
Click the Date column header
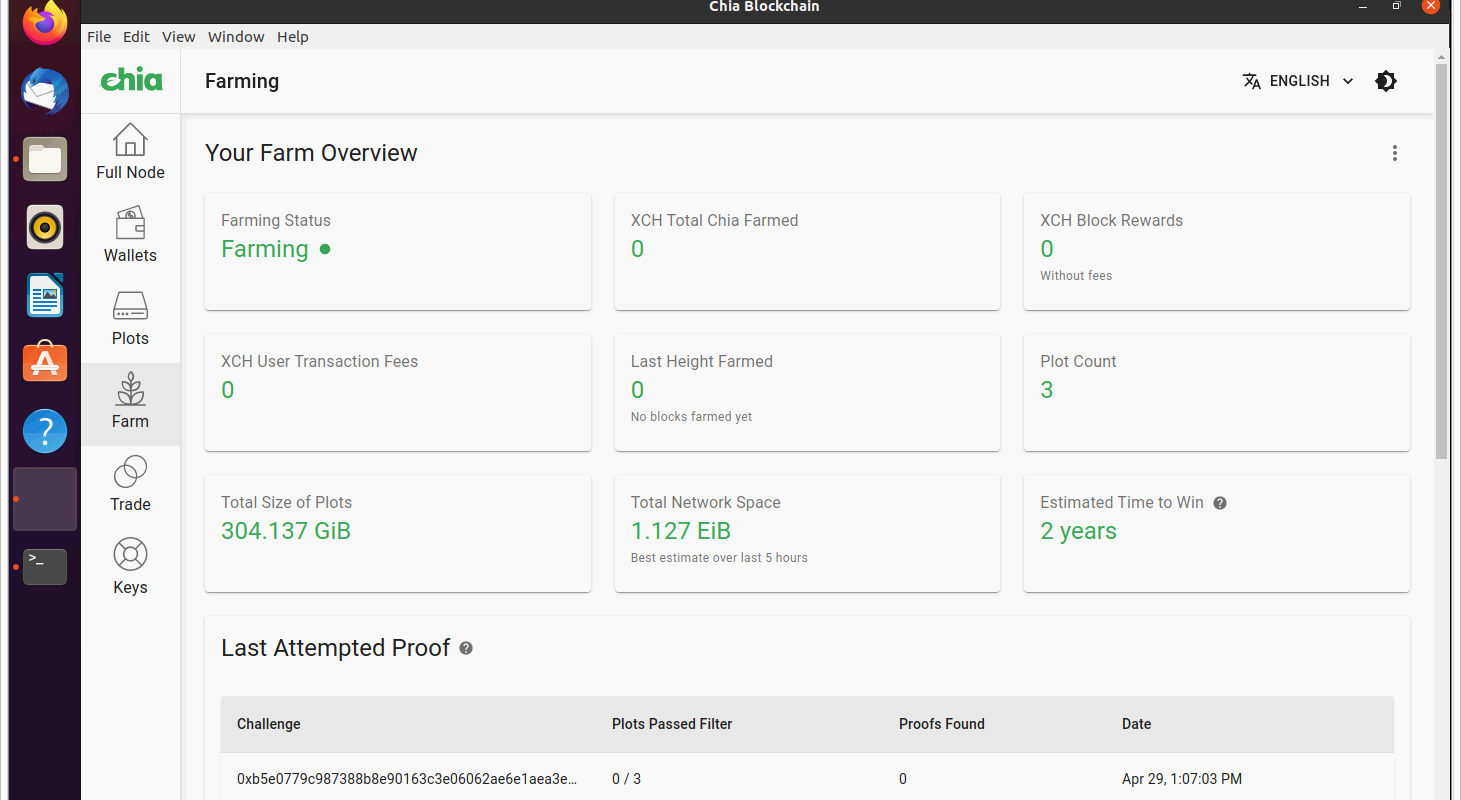tap(1136, 724)
